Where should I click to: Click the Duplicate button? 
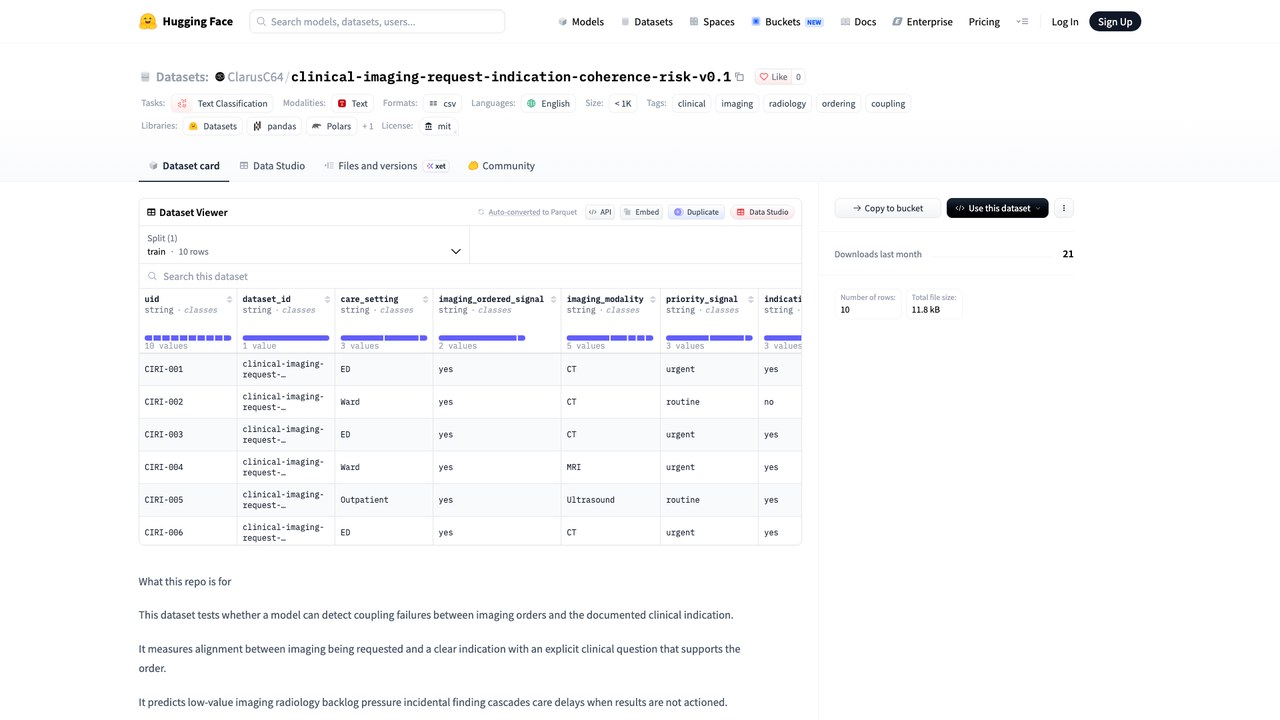[696, 212]
